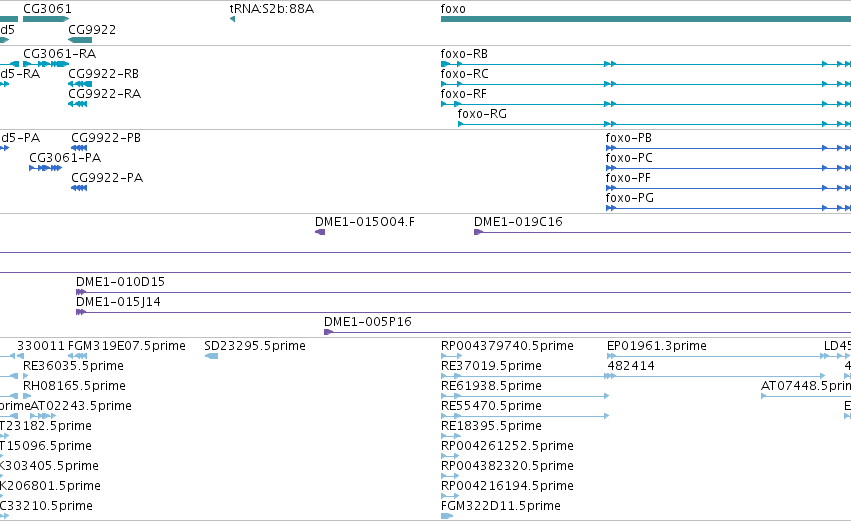Click the tRNA:S2b:88A arrow glyph
Image resolution: width=851 pixels, height=521 pixels.
click(232, 19)
